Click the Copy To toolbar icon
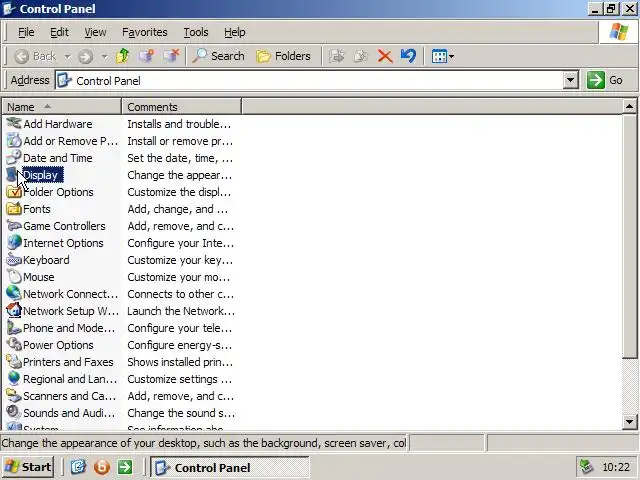640x480 pixels. pos(360,56)
